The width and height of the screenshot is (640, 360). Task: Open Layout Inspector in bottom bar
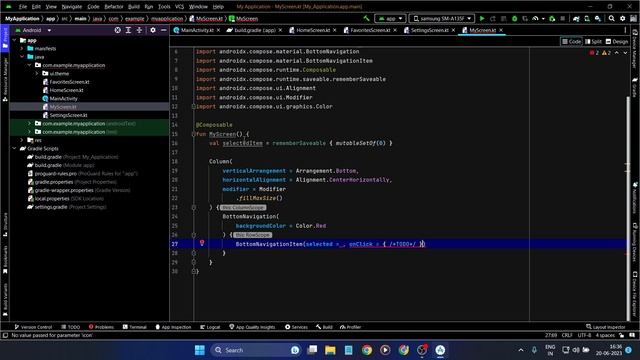pos(606,327)
